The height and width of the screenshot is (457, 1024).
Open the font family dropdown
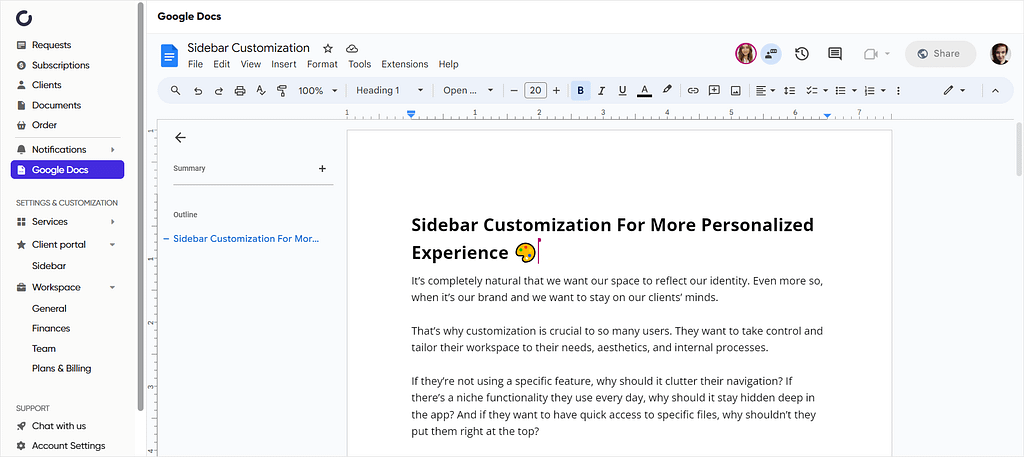[x=468, y=91]
